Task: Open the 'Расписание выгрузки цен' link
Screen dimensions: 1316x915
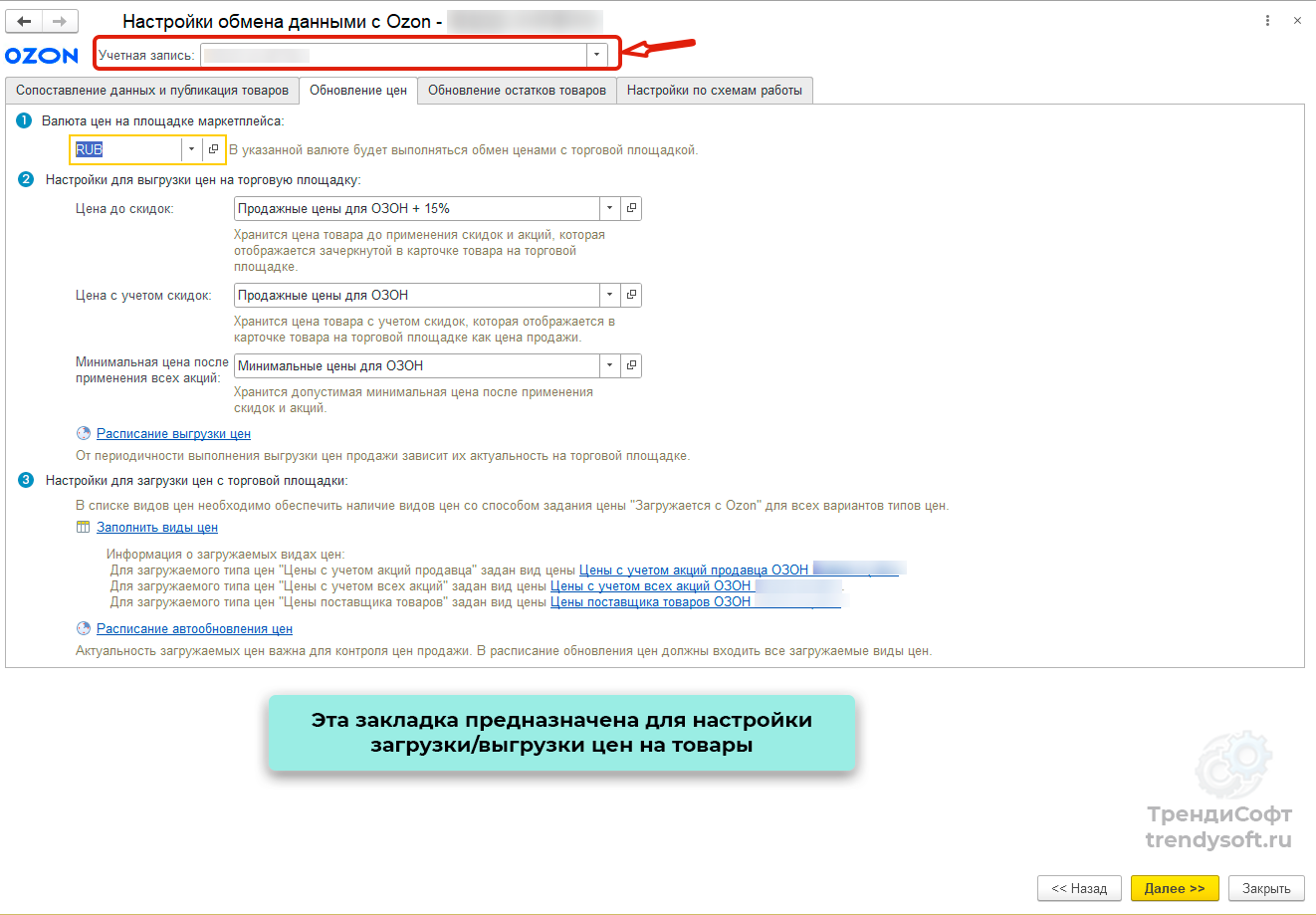Action: click(x=173, y=434)
